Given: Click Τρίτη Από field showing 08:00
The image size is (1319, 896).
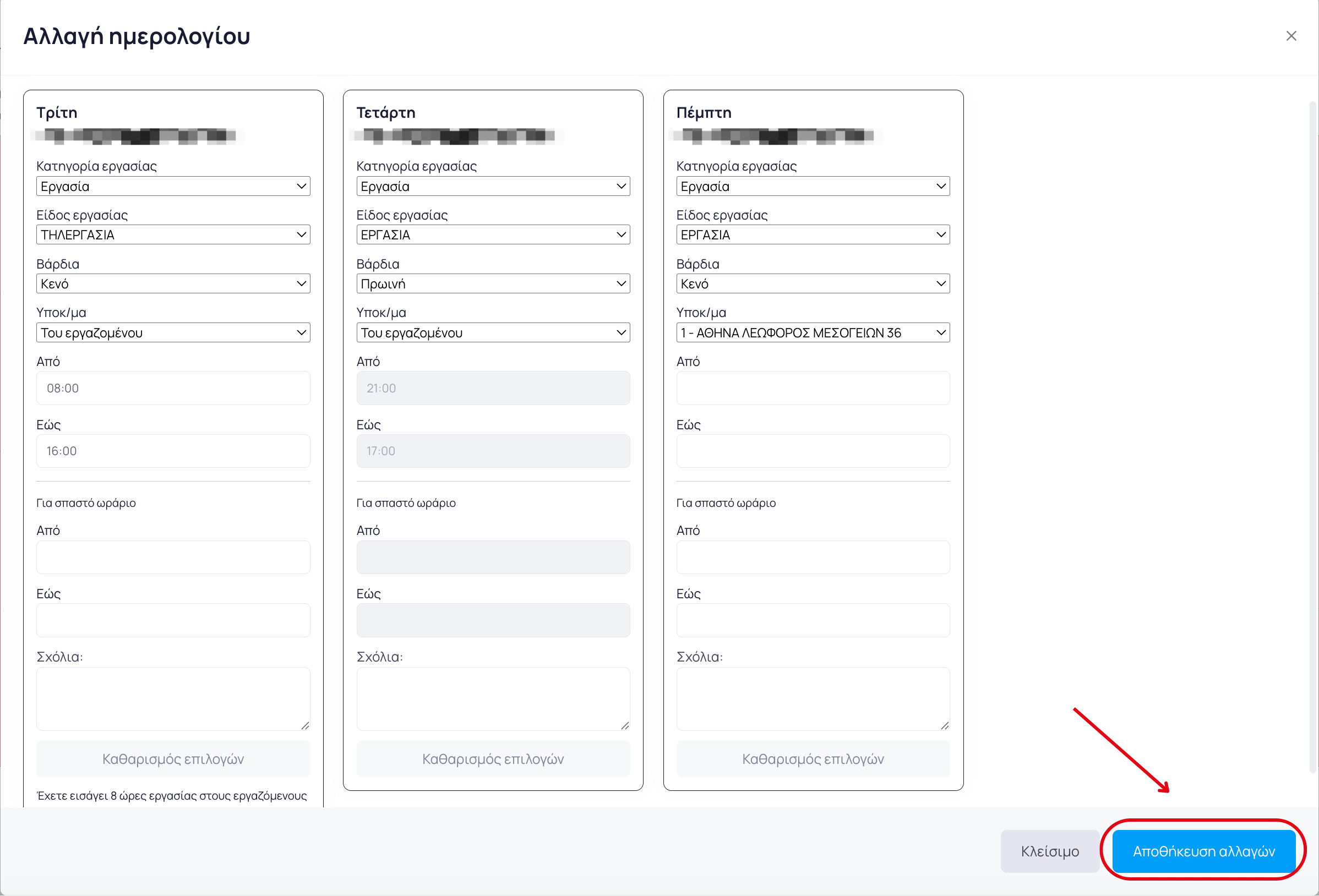Looking at the screenshot, I should coord(173,388).
